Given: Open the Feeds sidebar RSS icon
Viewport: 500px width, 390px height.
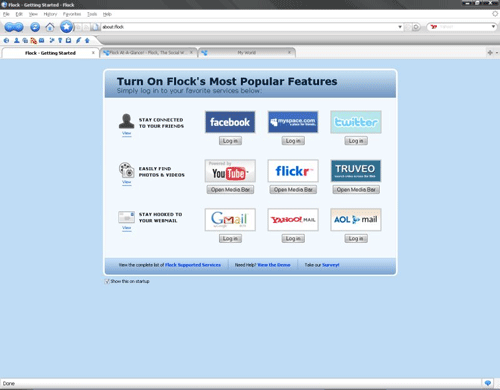Looking at the screenshot, I should pos(33,41).
